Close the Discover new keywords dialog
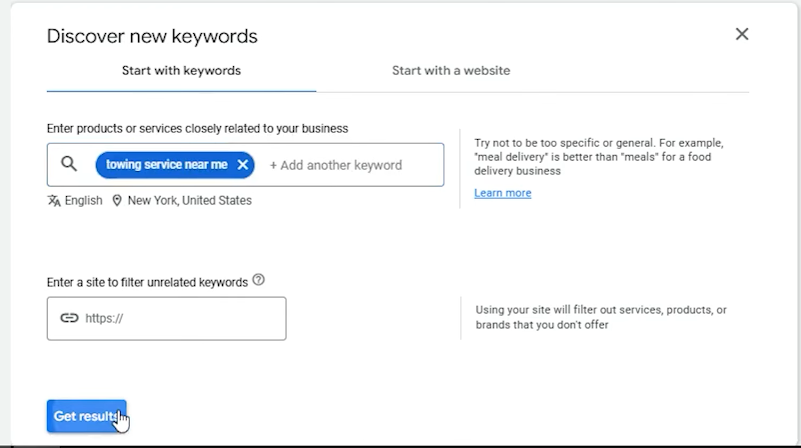Viewport: 801px width, 448px height. pos(742,34)
